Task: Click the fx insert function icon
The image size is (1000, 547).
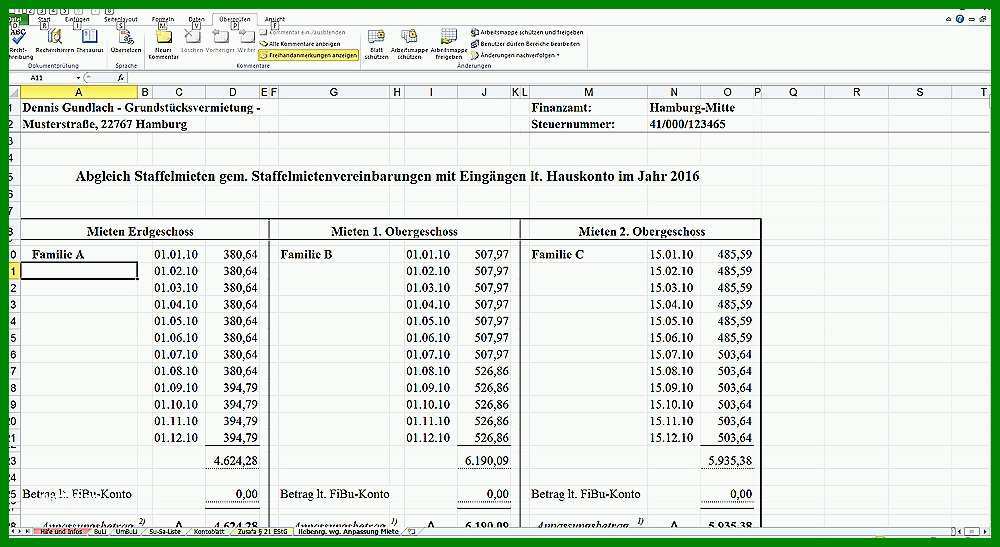Action: click(x=121, y=78)
